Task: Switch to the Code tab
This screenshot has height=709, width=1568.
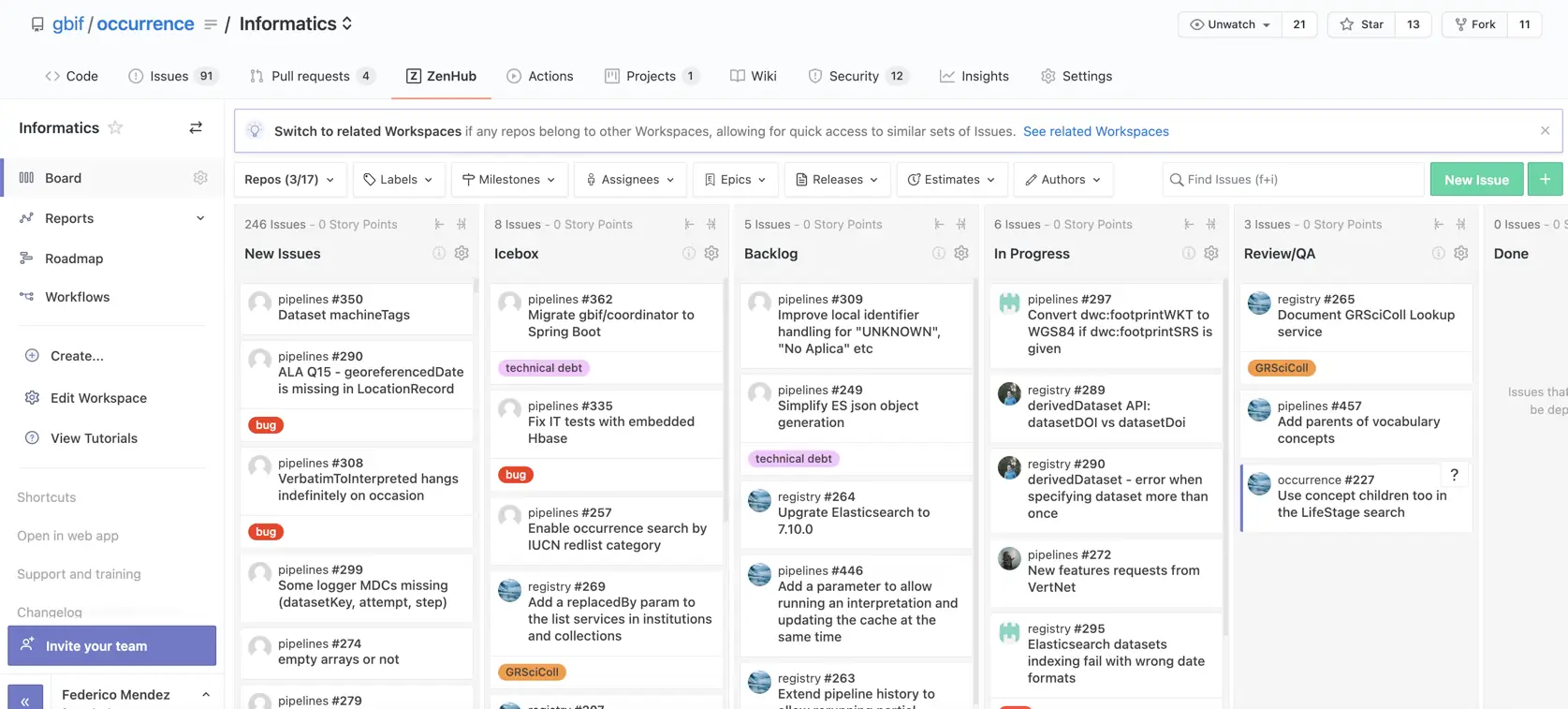Action: pyautogui.click(x=71, y=76)
